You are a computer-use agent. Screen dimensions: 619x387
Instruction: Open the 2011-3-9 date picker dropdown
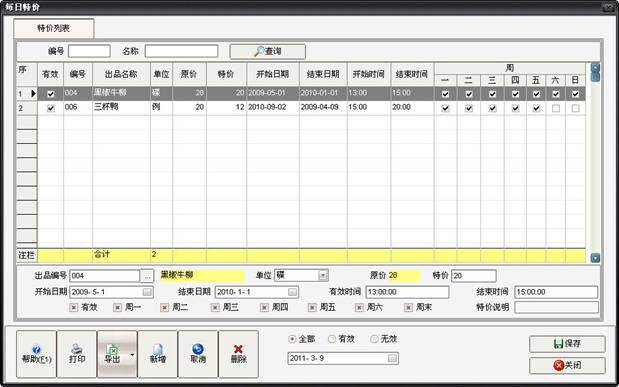point(392,359)
